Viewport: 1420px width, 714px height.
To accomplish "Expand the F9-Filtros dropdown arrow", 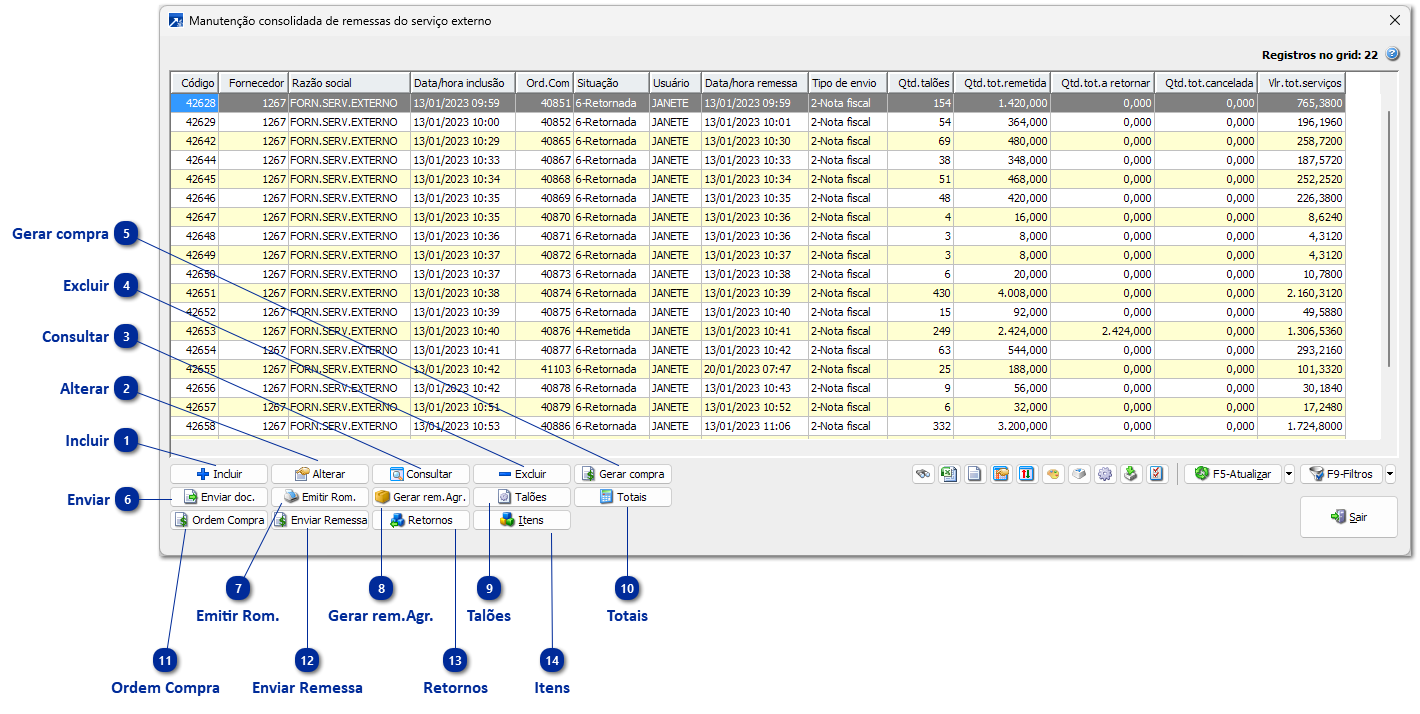I will 1390,474.
